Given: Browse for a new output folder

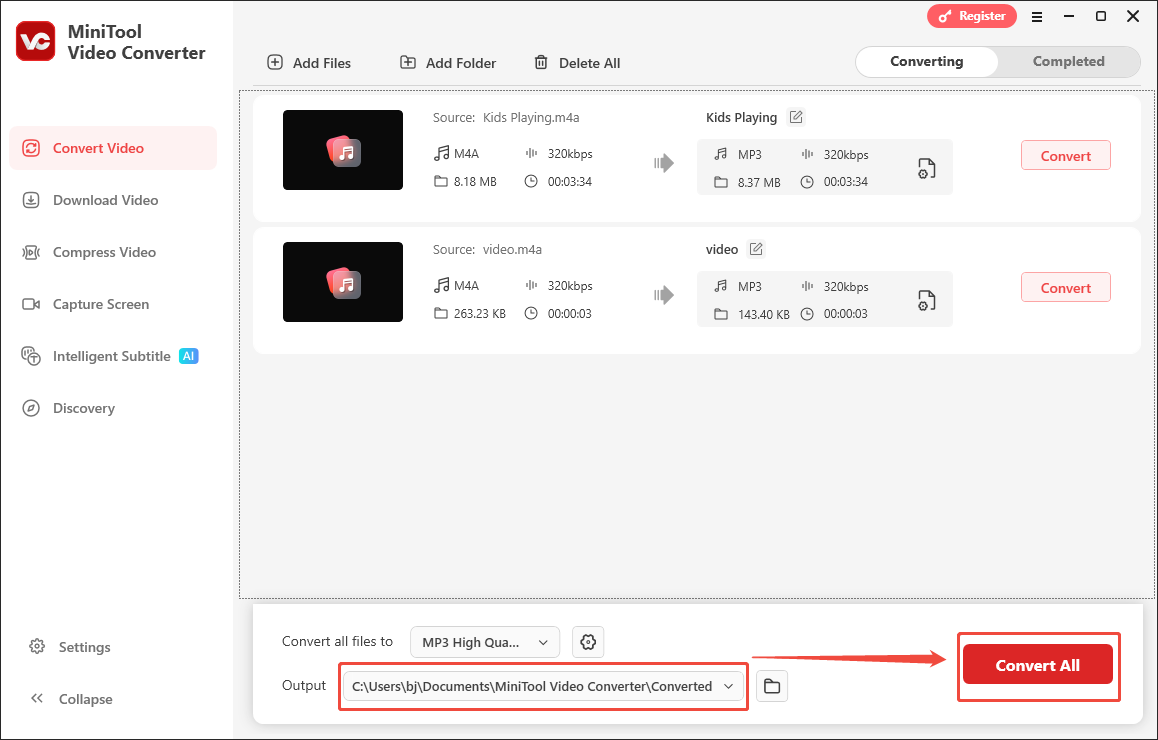Looking at the screenshot, I should [x=771, y=686].
